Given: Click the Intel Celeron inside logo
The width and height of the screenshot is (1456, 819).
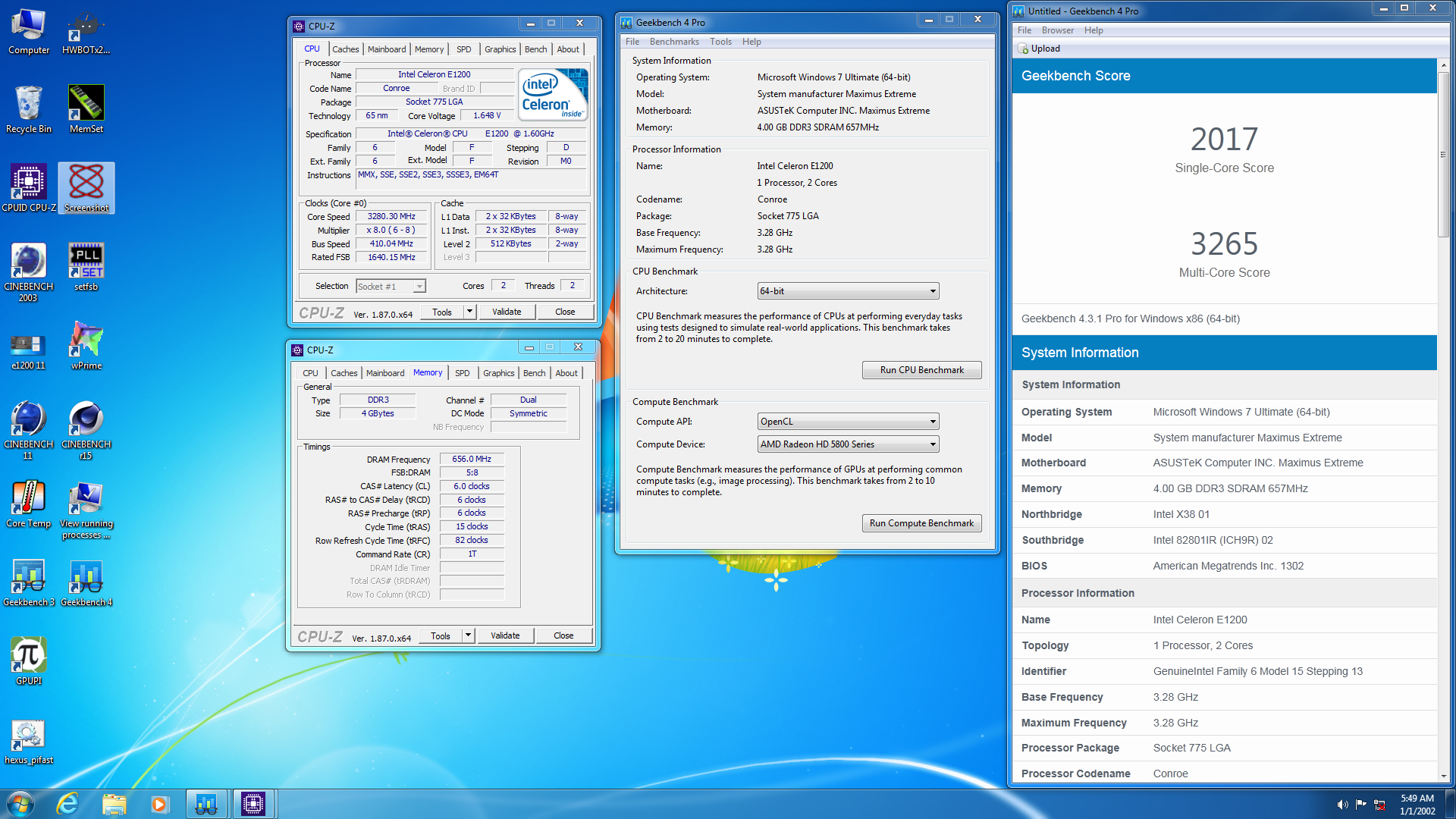Looking at the screenshot, I should [554, 95].
